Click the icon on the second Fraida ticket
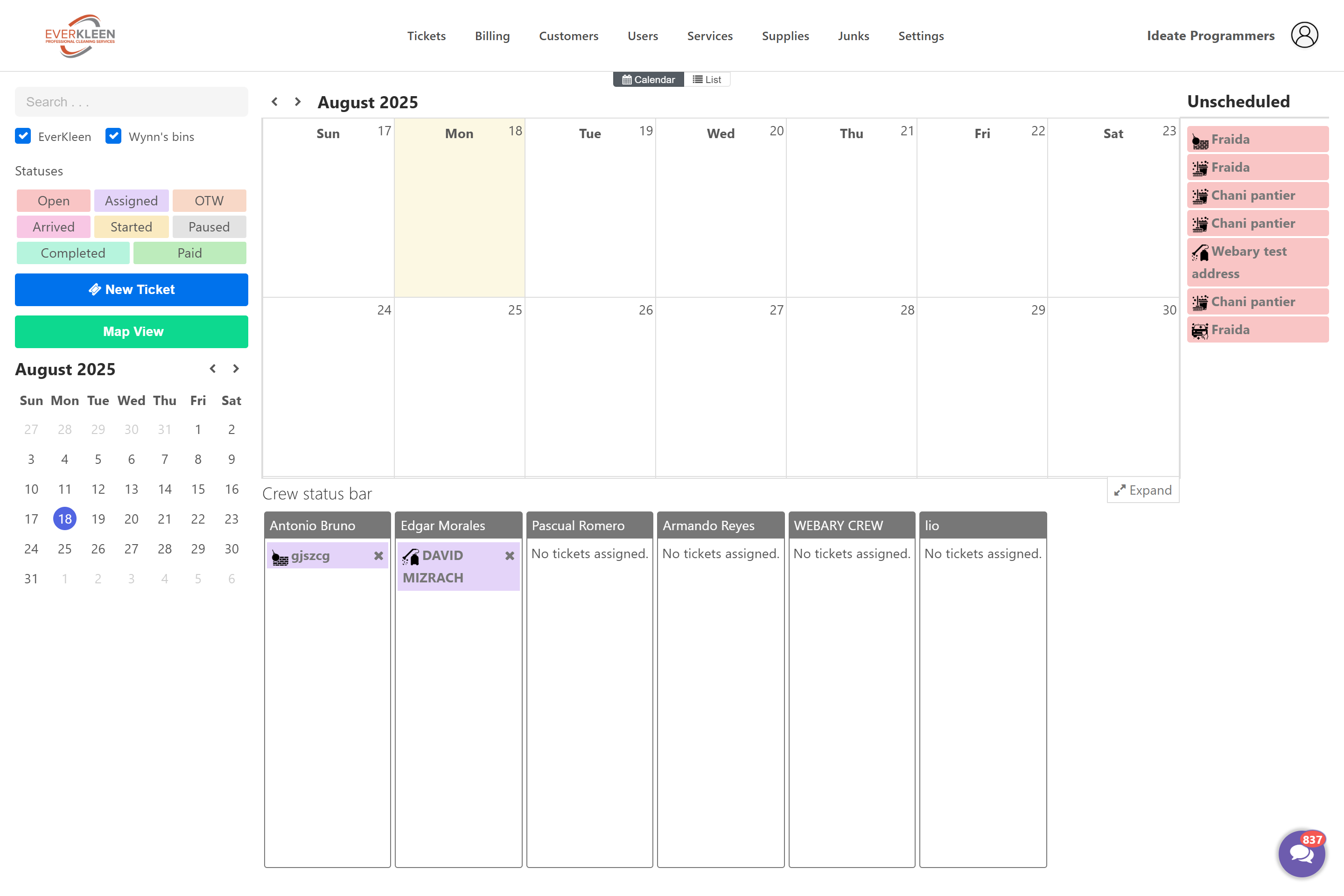Viewport: 1344px width, 896px height. [x=1200, y=168]
